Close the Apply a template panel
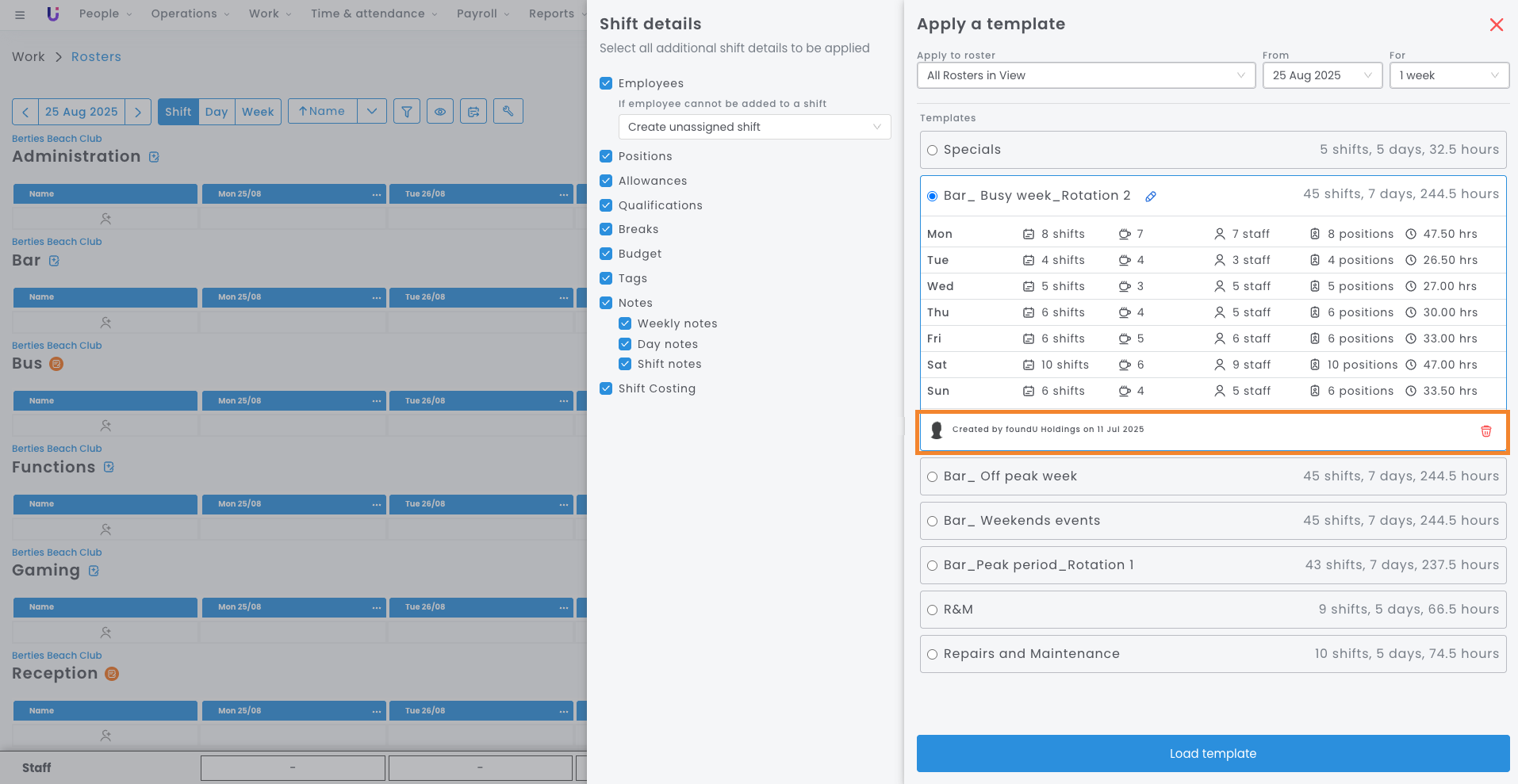 coord(1496,25)
